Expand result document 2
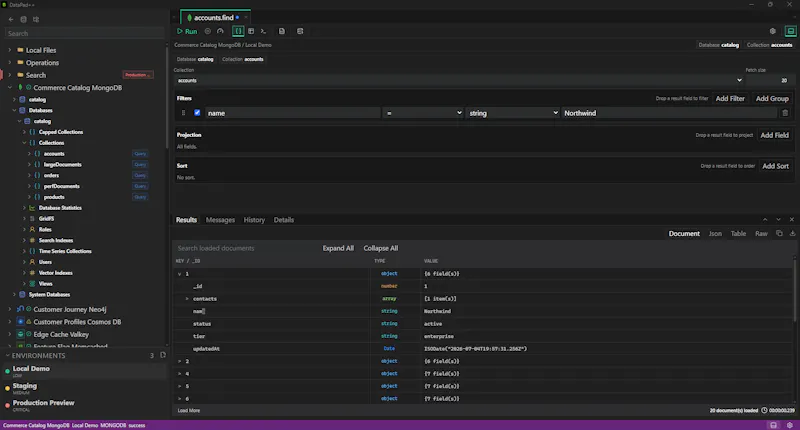Screen dimensions: 800x430 coord(179,361)
